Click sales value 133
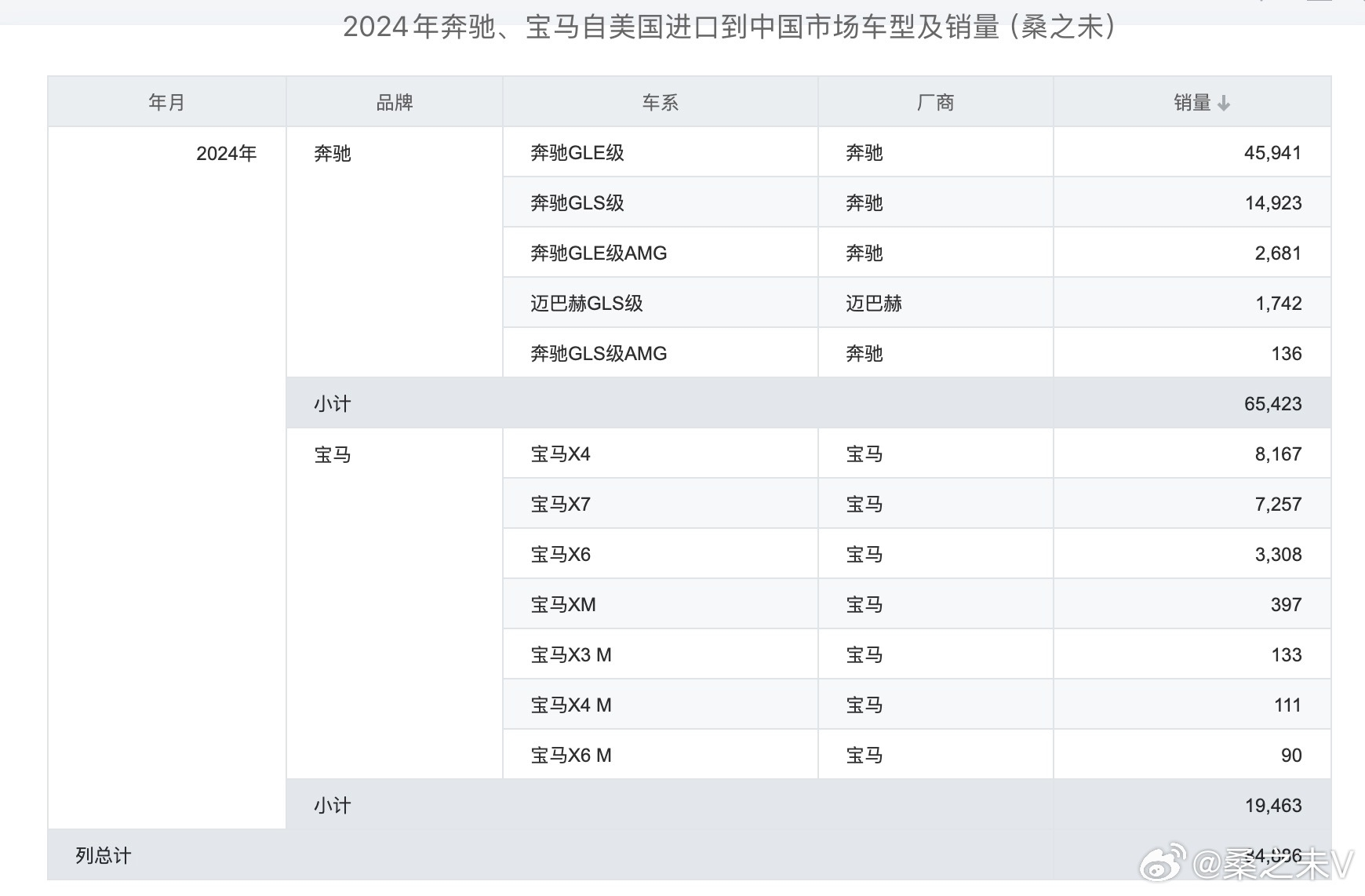Image resolution: width=1365 pixels, height=896 pixels. [x=1287, y=655]
